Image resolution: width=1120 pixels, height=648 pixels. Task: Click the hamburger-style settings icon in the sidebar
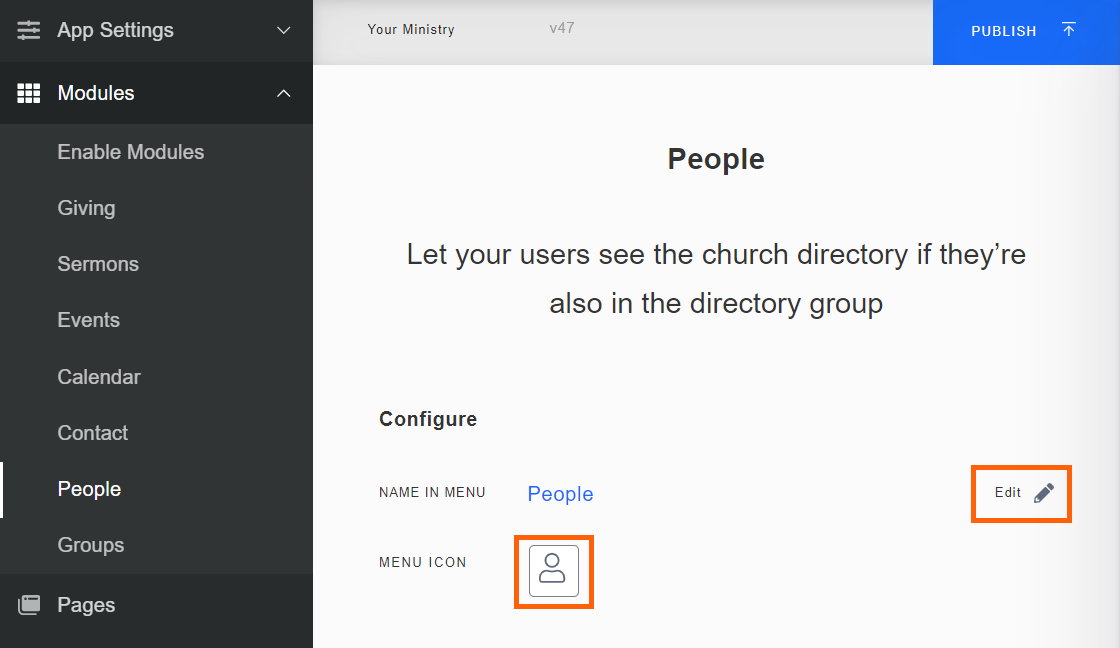[x=28, y=30]
